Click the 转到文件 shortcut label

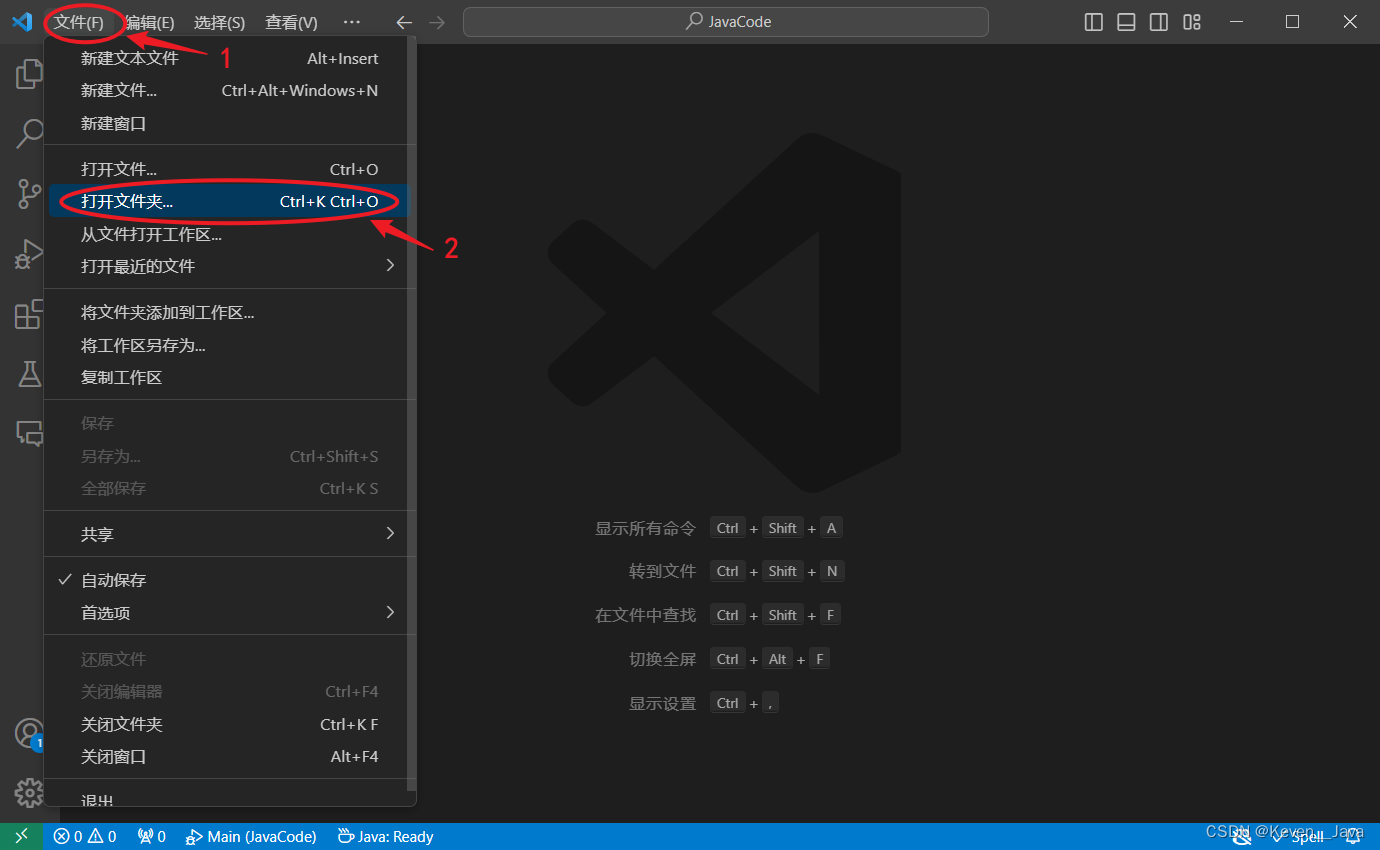pos(662,571)
